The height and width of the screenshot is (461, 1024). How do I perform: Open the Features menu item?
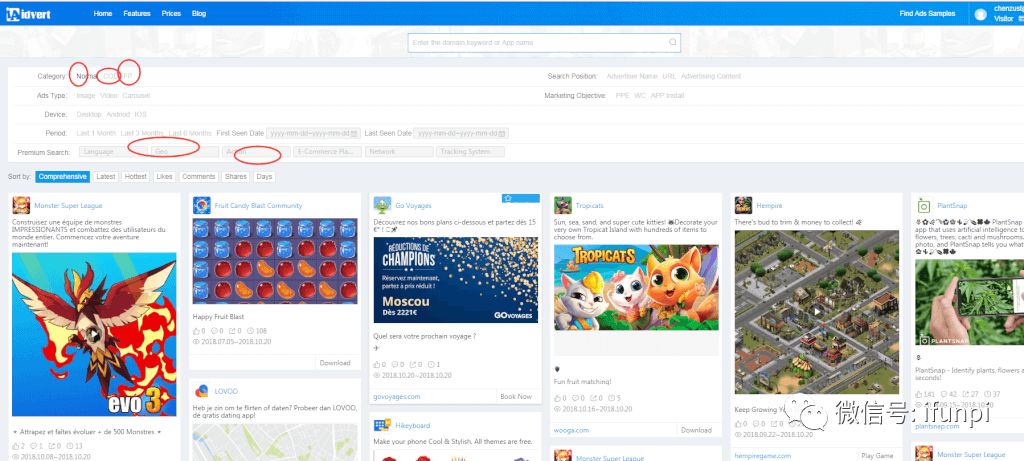pyautogui.click(x=136, y=14)
